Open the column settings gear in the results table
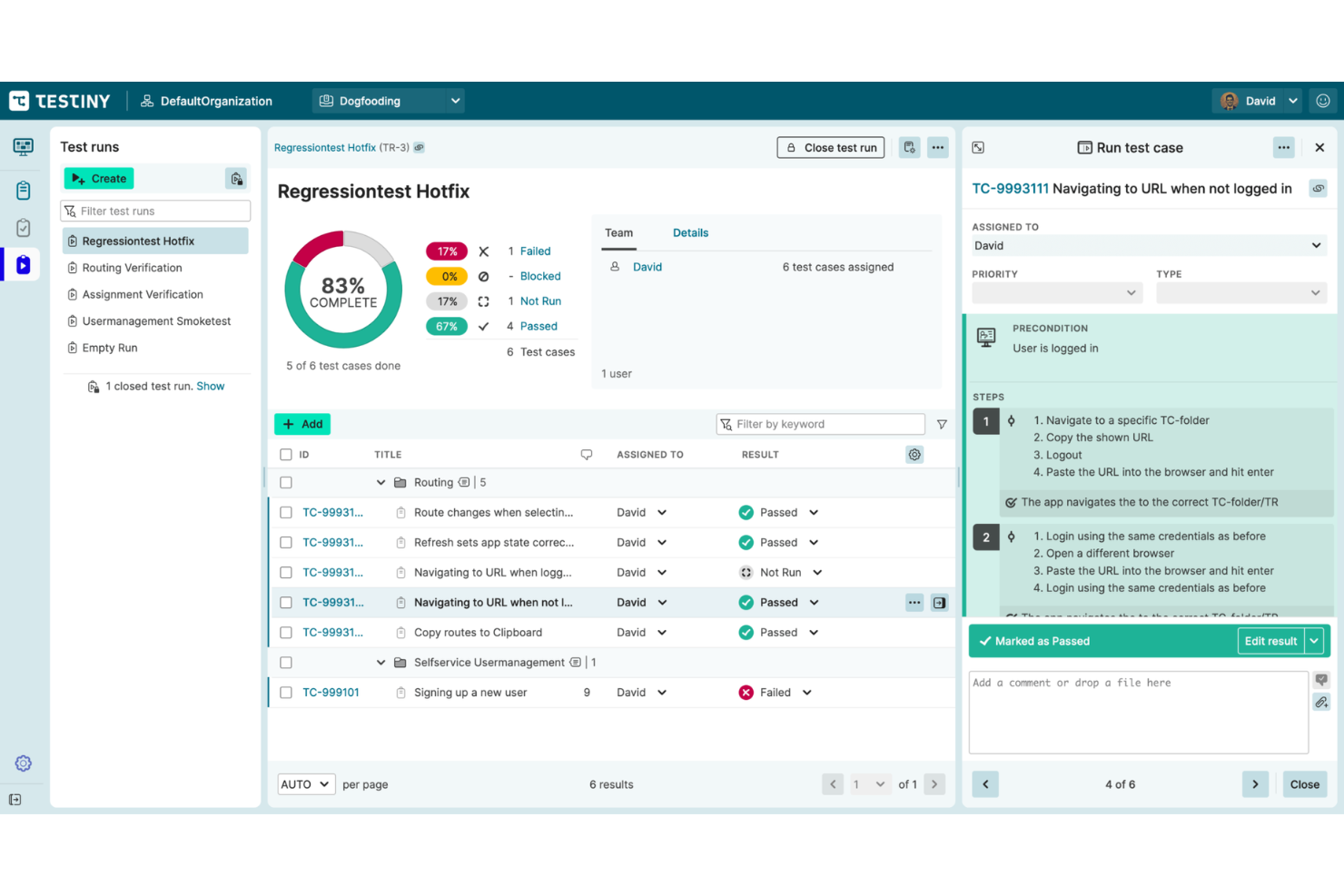 pyautogui.click(x=914, y=454)
